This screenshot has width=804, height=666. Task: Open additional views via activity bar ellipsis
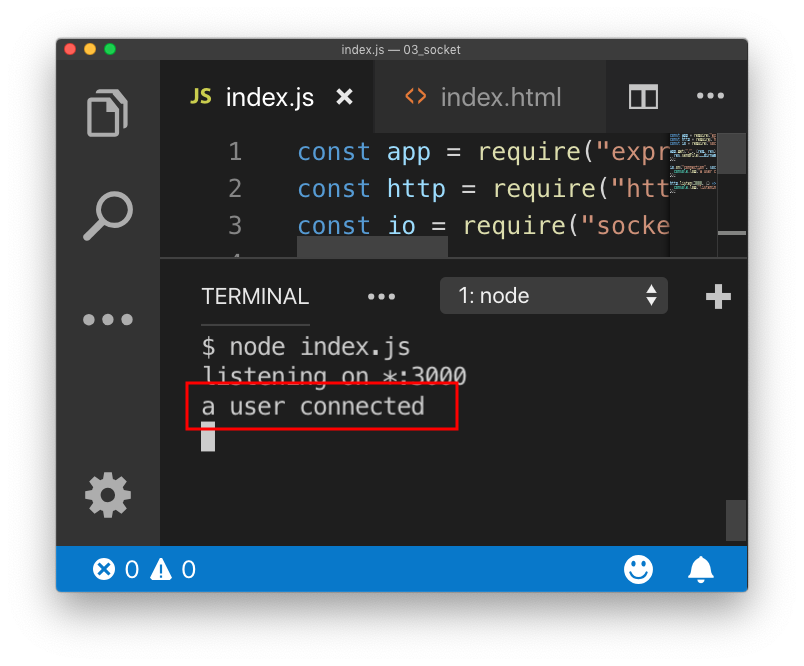pos(107,318)
